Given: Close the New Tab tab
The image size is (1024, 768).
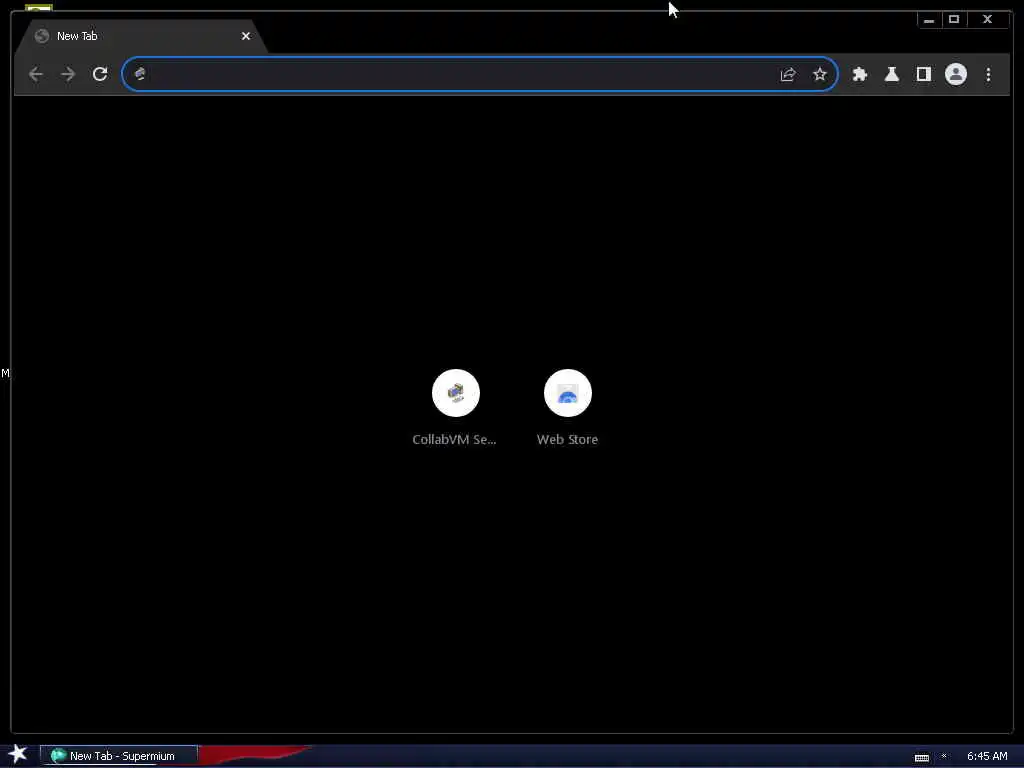Looking at the screenshot, I should [246, 37].
